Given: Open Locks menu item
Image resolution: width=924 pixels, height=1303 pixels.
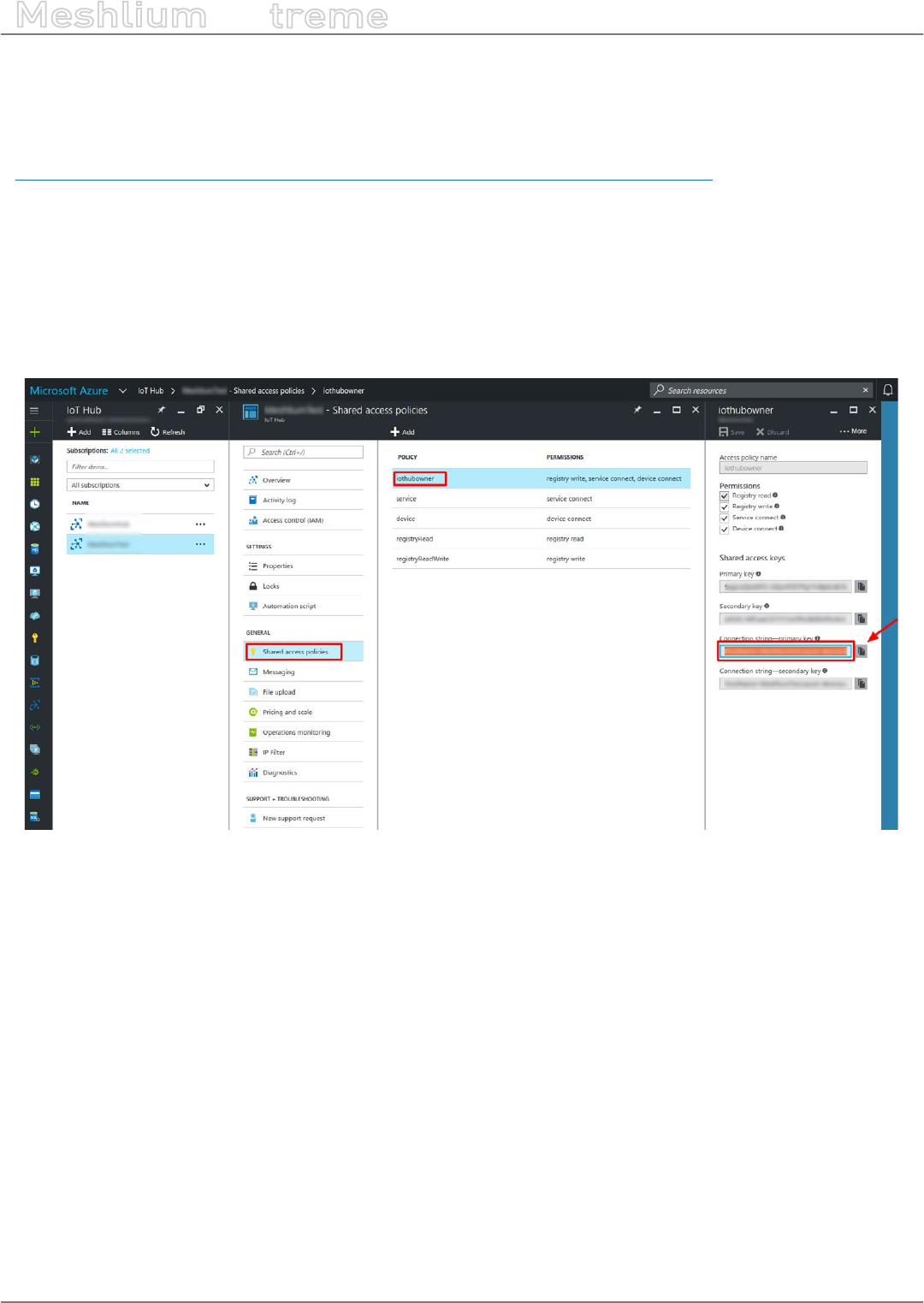Looking at the screenshot, I should click(304, 586).
